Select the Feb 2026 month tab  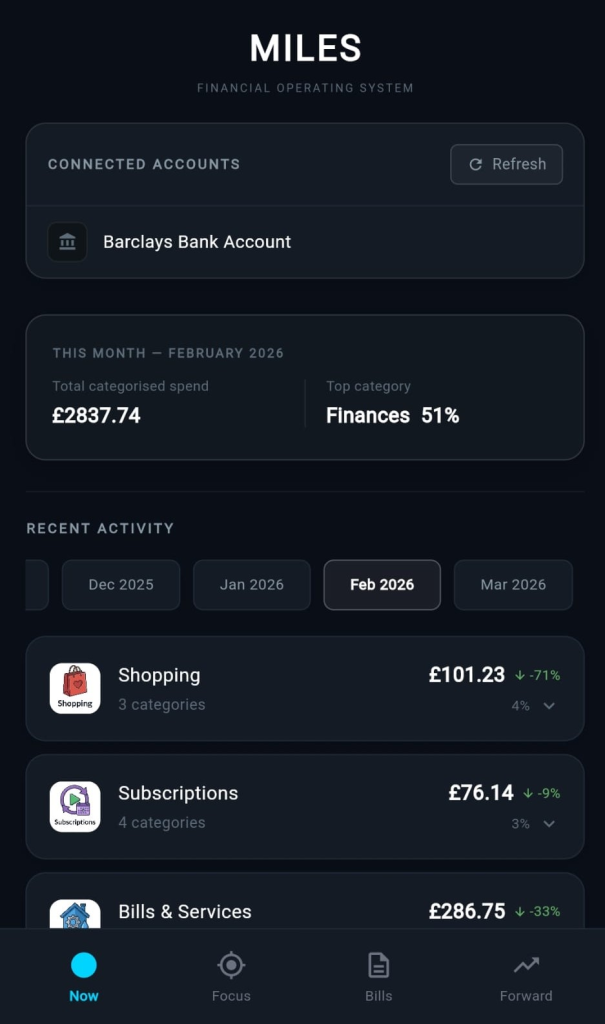[x=382, y=585]
